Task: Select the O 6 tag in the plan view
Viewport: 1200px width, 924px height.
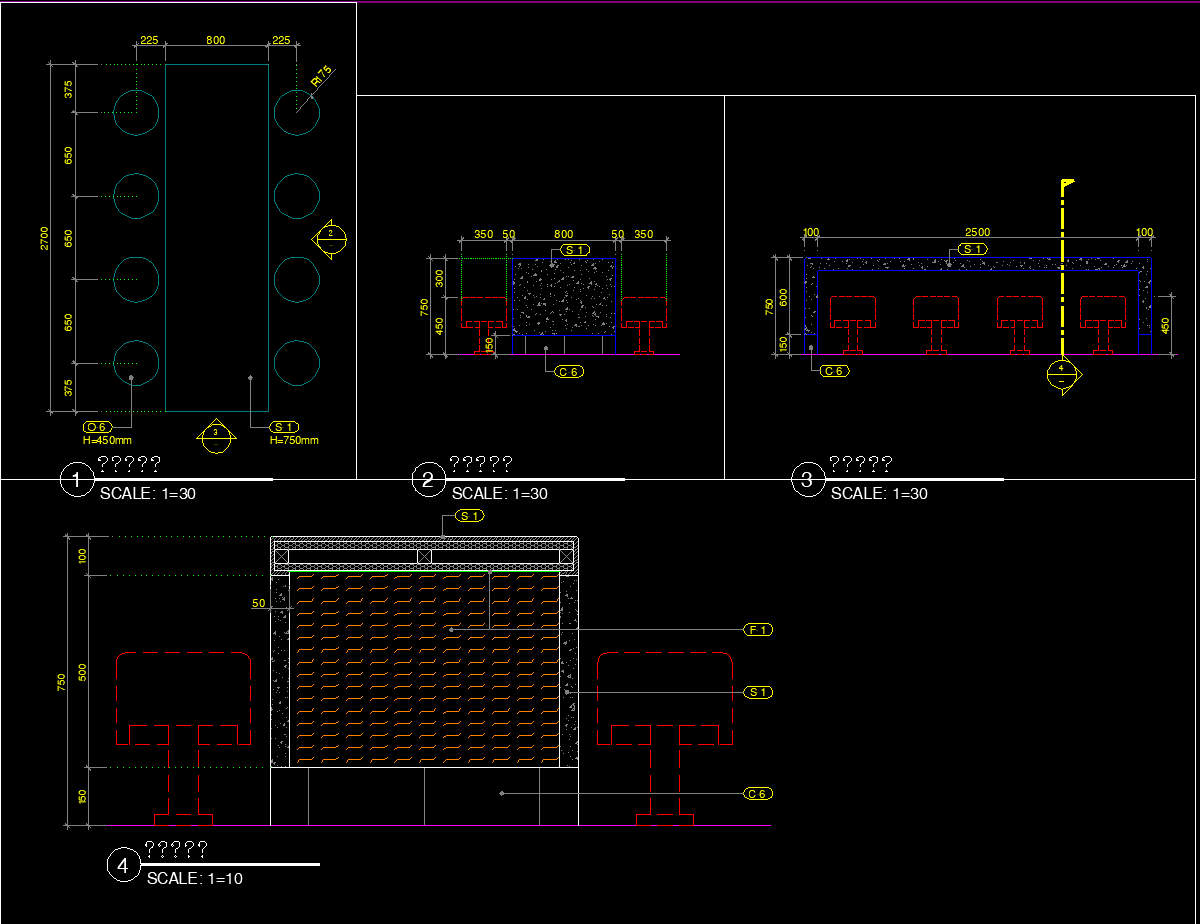Action: click(x=98, y=427)
